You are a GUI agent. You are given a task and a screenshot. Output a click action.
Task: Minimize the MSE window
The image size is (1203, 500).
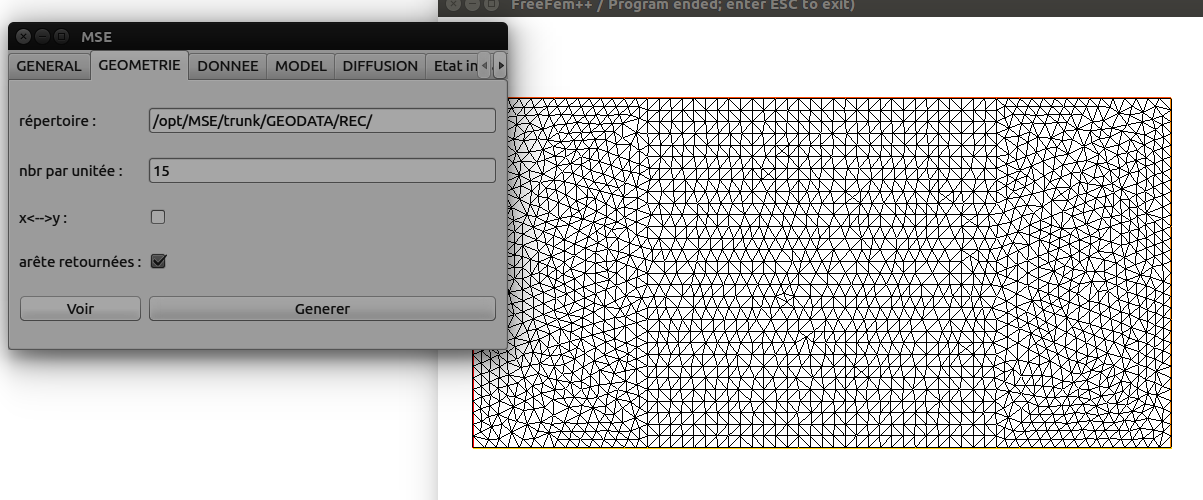(42, 37)
